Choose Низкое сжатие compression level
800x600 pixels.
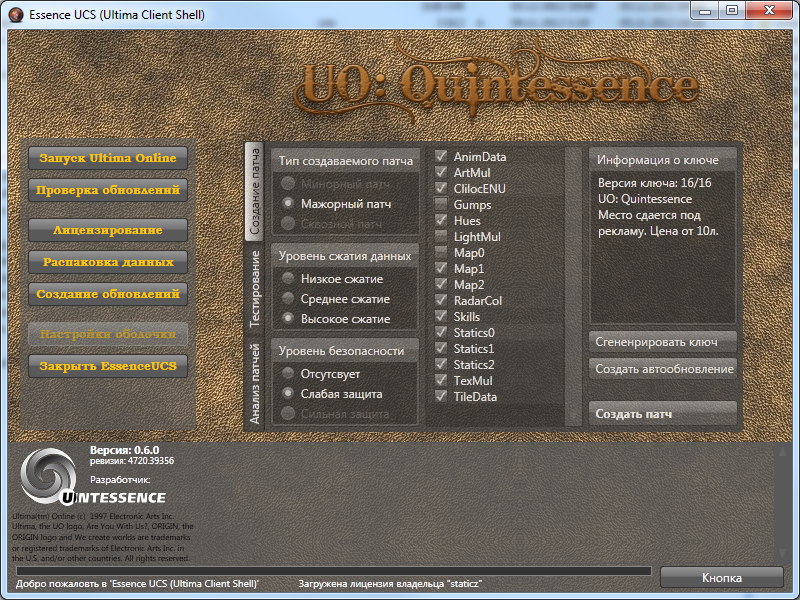[289, 279]
